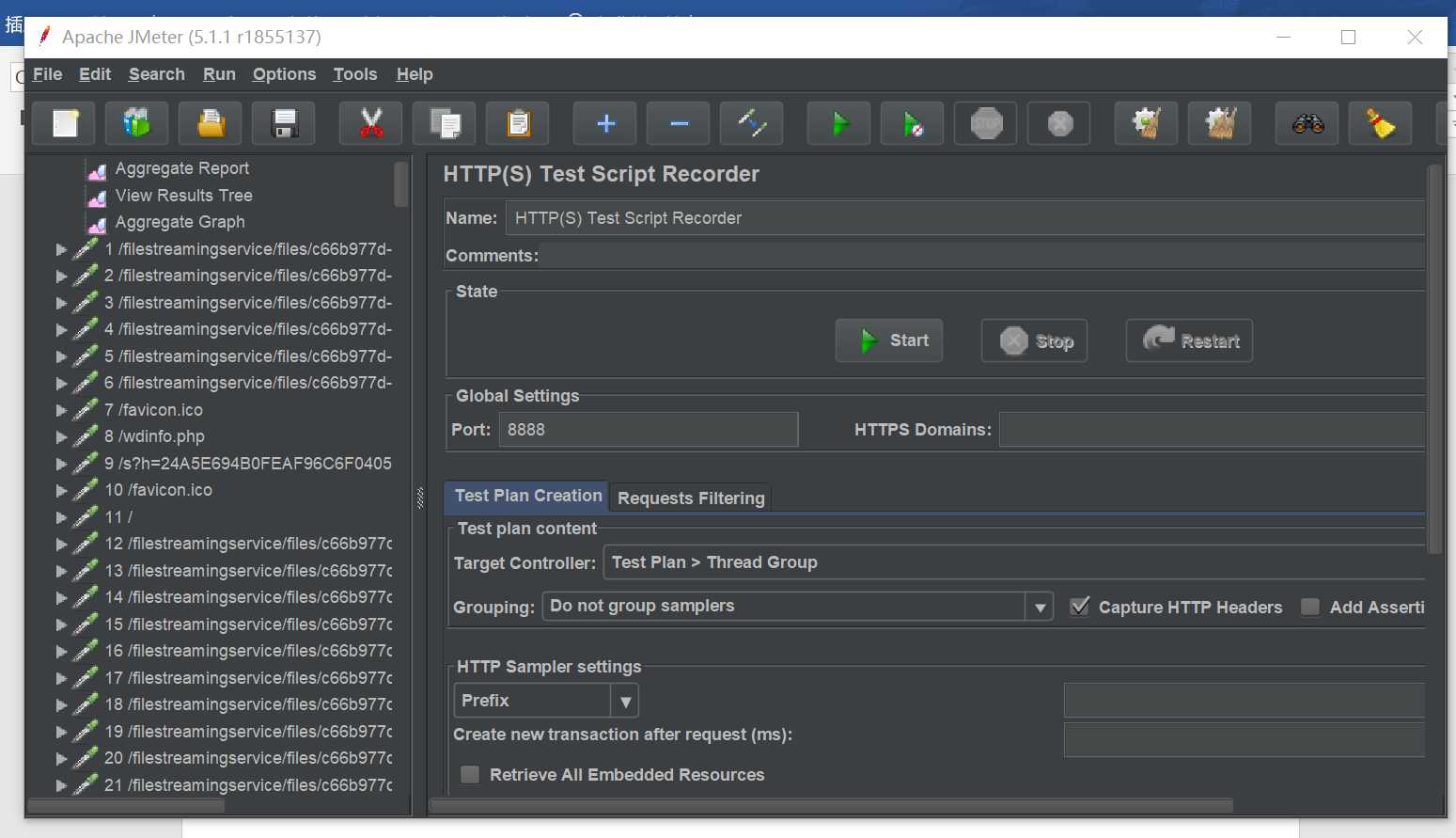Click the Restart recorder button
The height and width of the screenshot is (838, 1456).
pyautogui.click(x=1189, y=340)
